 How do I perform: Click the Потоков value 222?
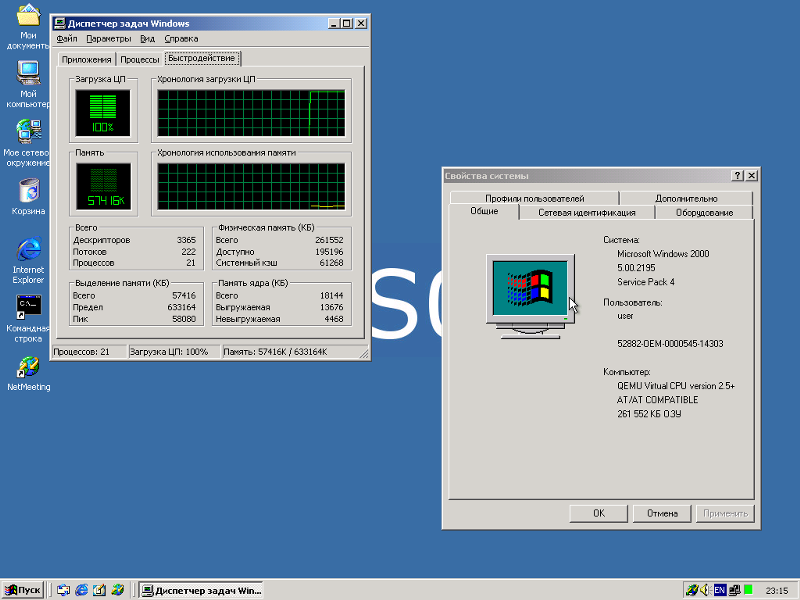188,252
